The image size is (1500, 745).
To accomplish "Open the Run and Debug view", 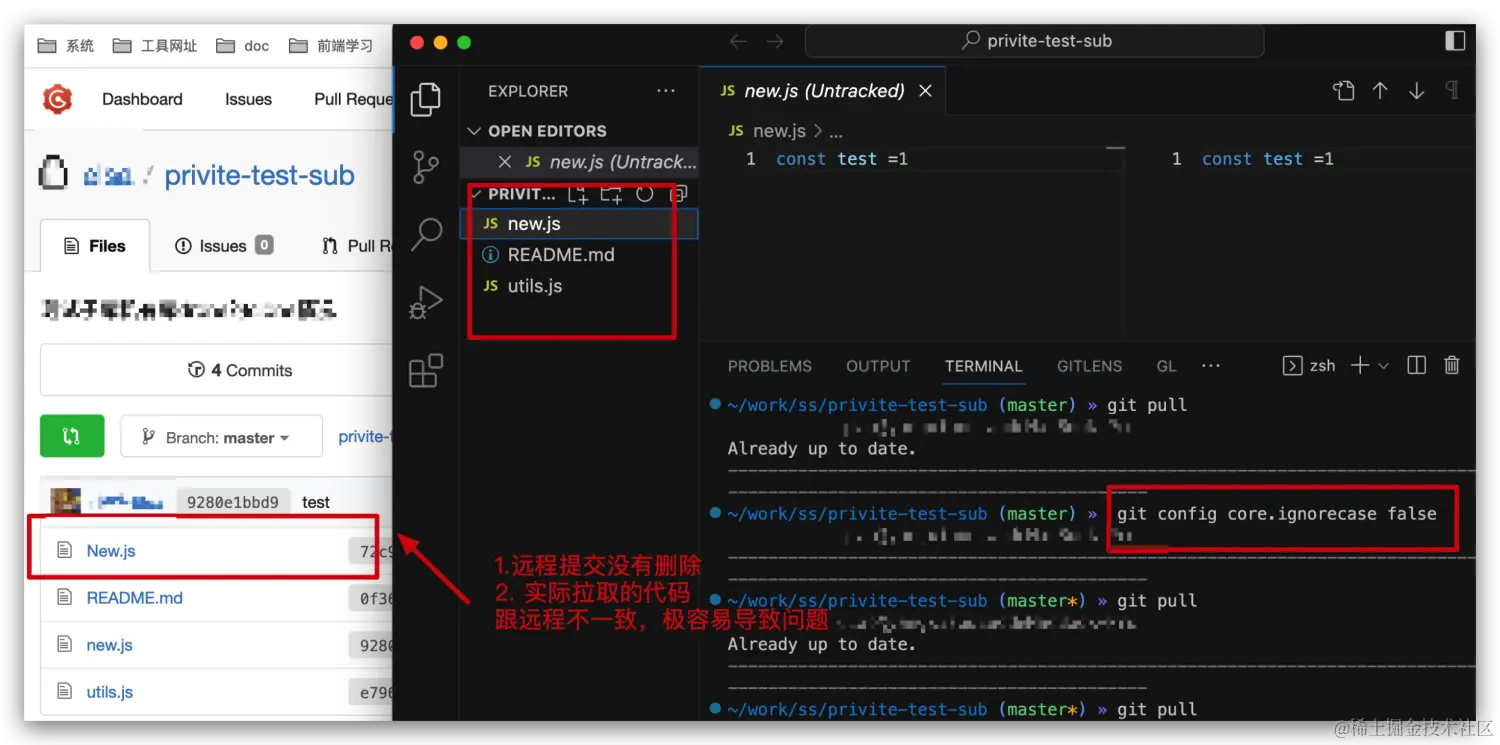I will coord(426,302).
